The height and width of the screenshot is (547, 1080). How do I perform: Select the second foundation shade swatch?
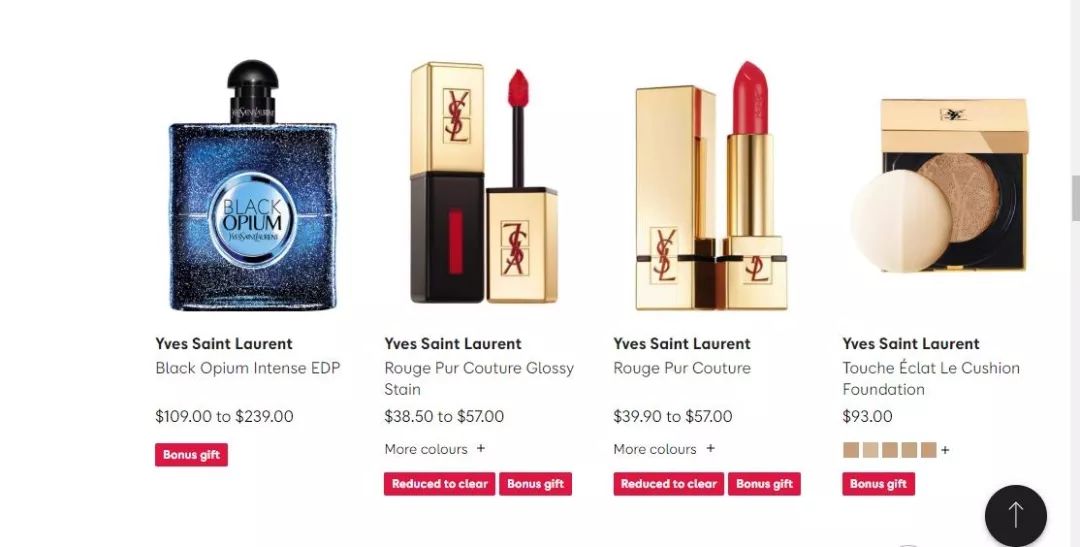pyautogui.click(x=870, y=450)
